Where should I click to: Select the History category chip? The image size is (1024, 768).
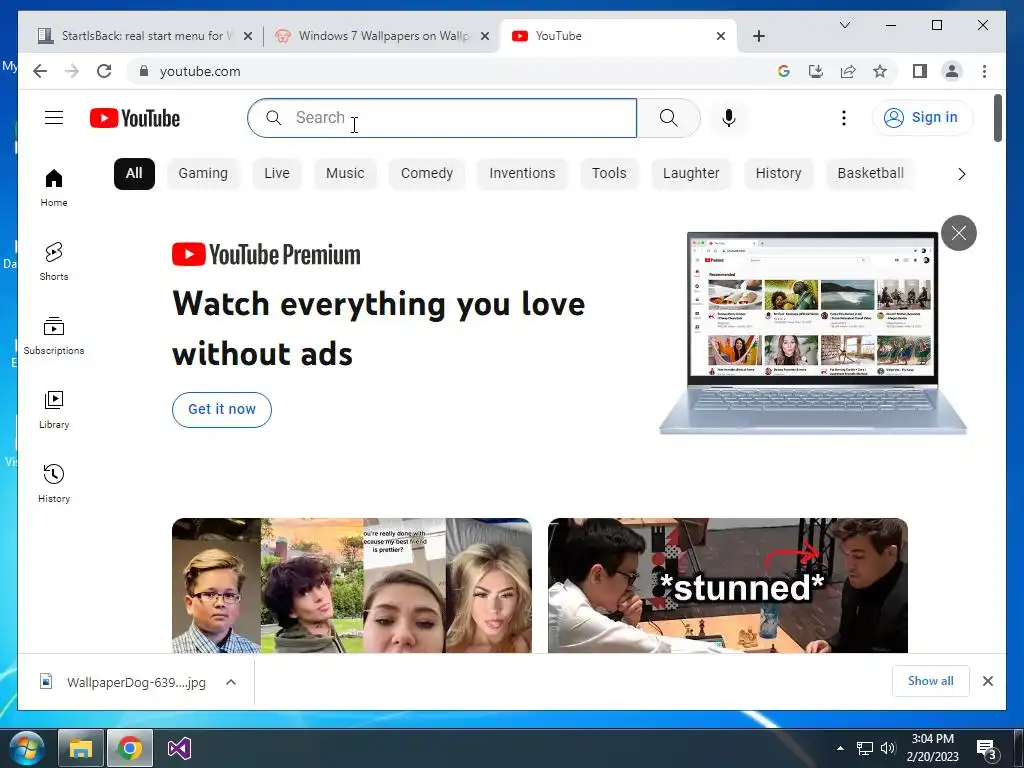(x=778, y=174)
